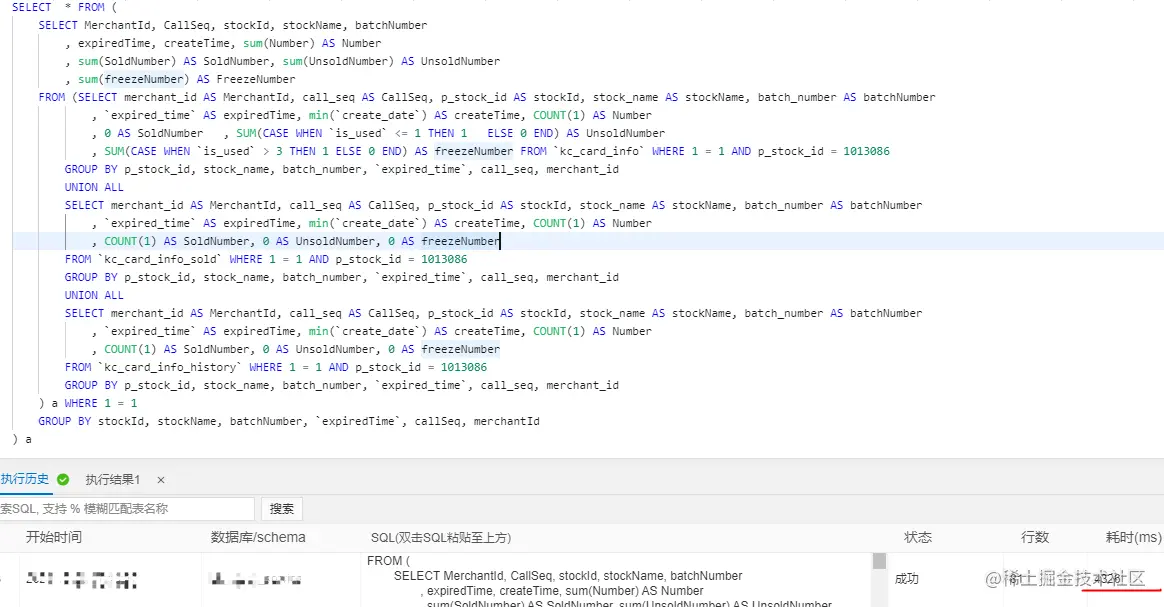Click the 成功 status cell
Viewport: 1164px width, 607px height.
906,579
